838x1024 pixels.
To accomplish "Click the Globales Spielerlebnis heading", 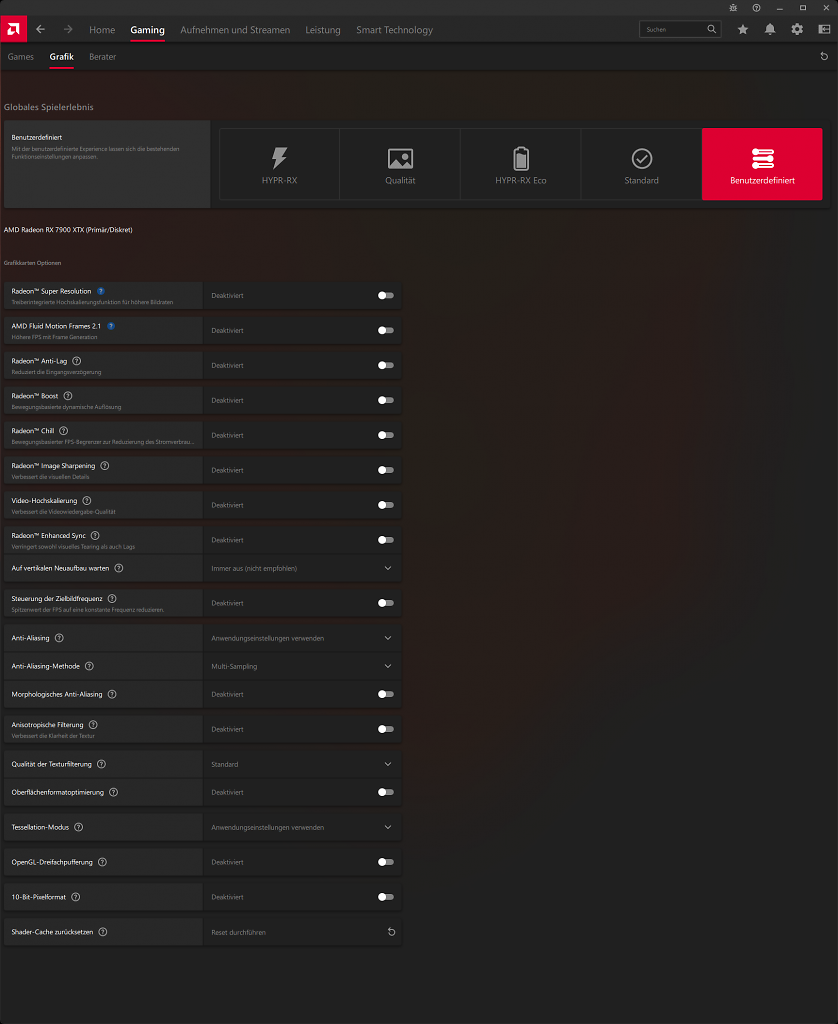I will pos(49,107).
